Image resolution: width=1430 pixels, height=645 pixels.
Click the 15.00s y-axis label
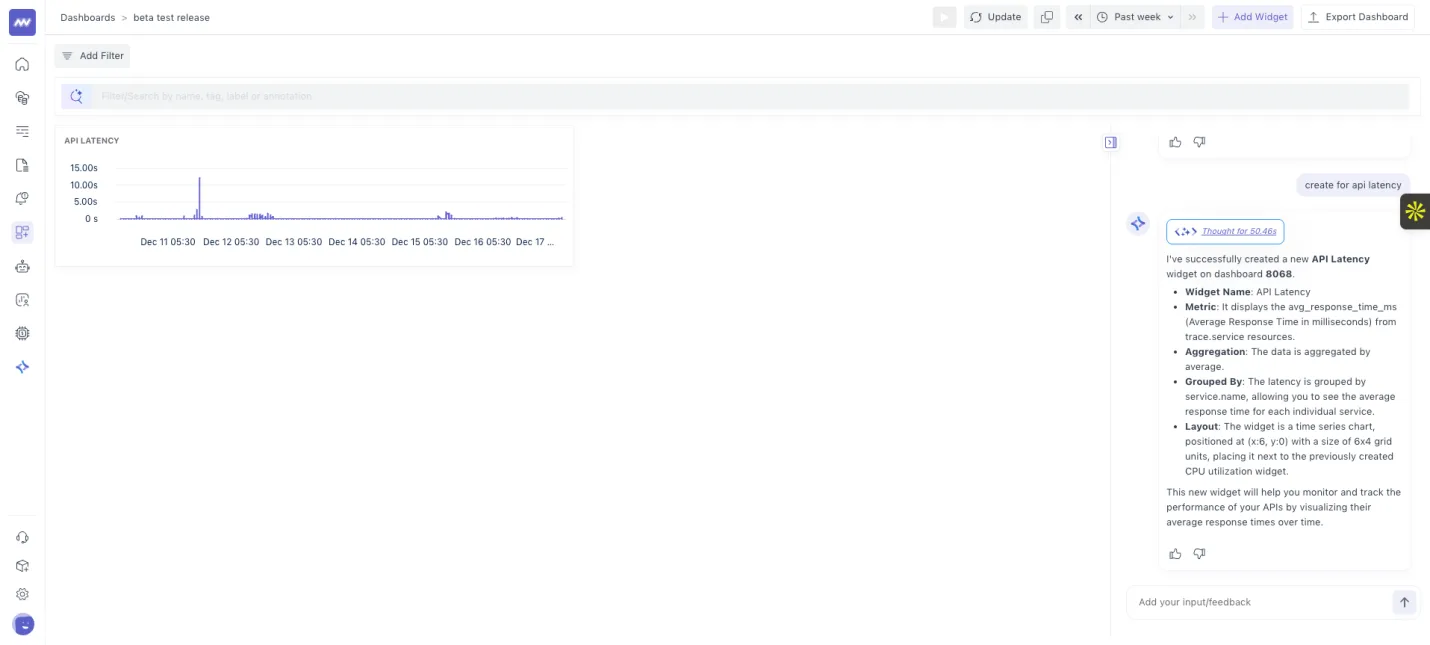tap(84, 168)
